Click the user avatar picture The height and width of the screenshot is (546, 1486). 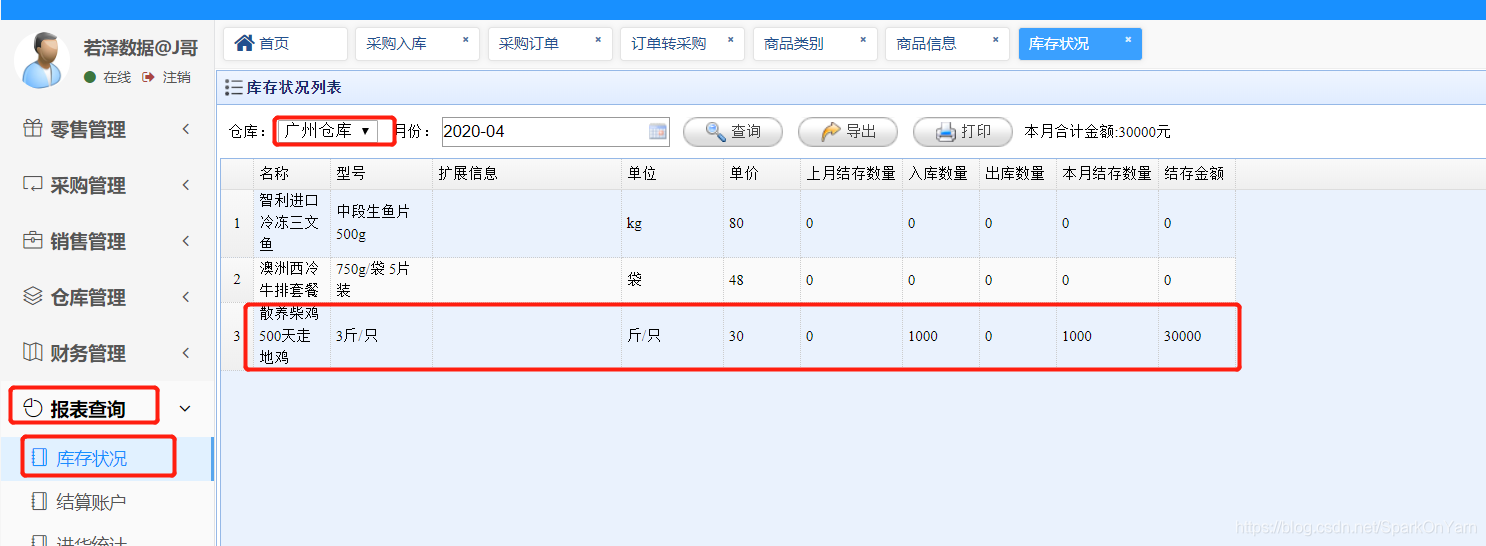[42, 60]
